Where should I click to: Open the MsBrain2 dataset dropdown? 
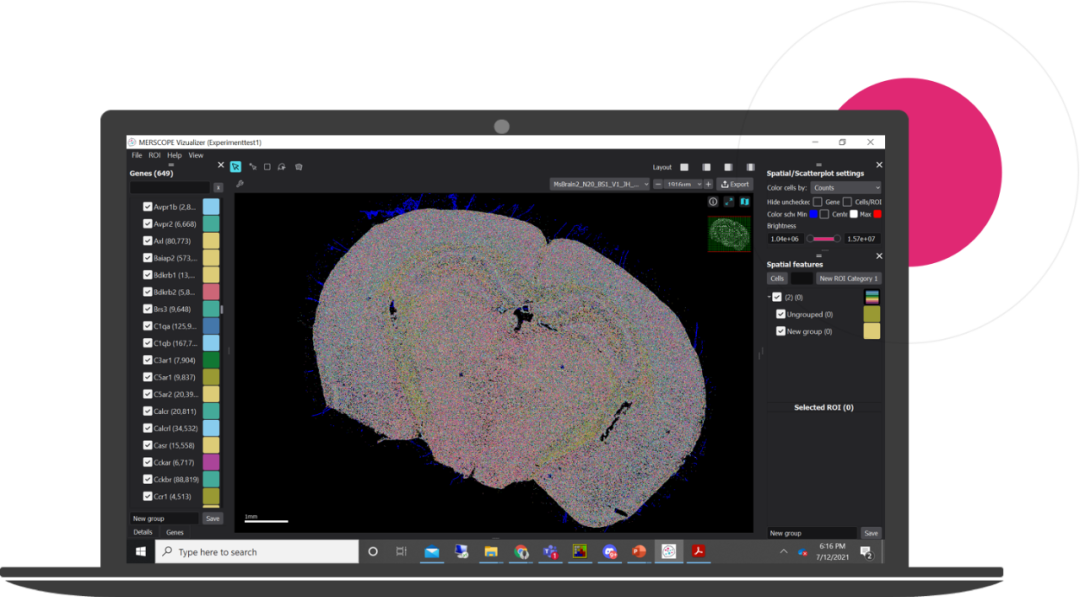click(600, 184)
